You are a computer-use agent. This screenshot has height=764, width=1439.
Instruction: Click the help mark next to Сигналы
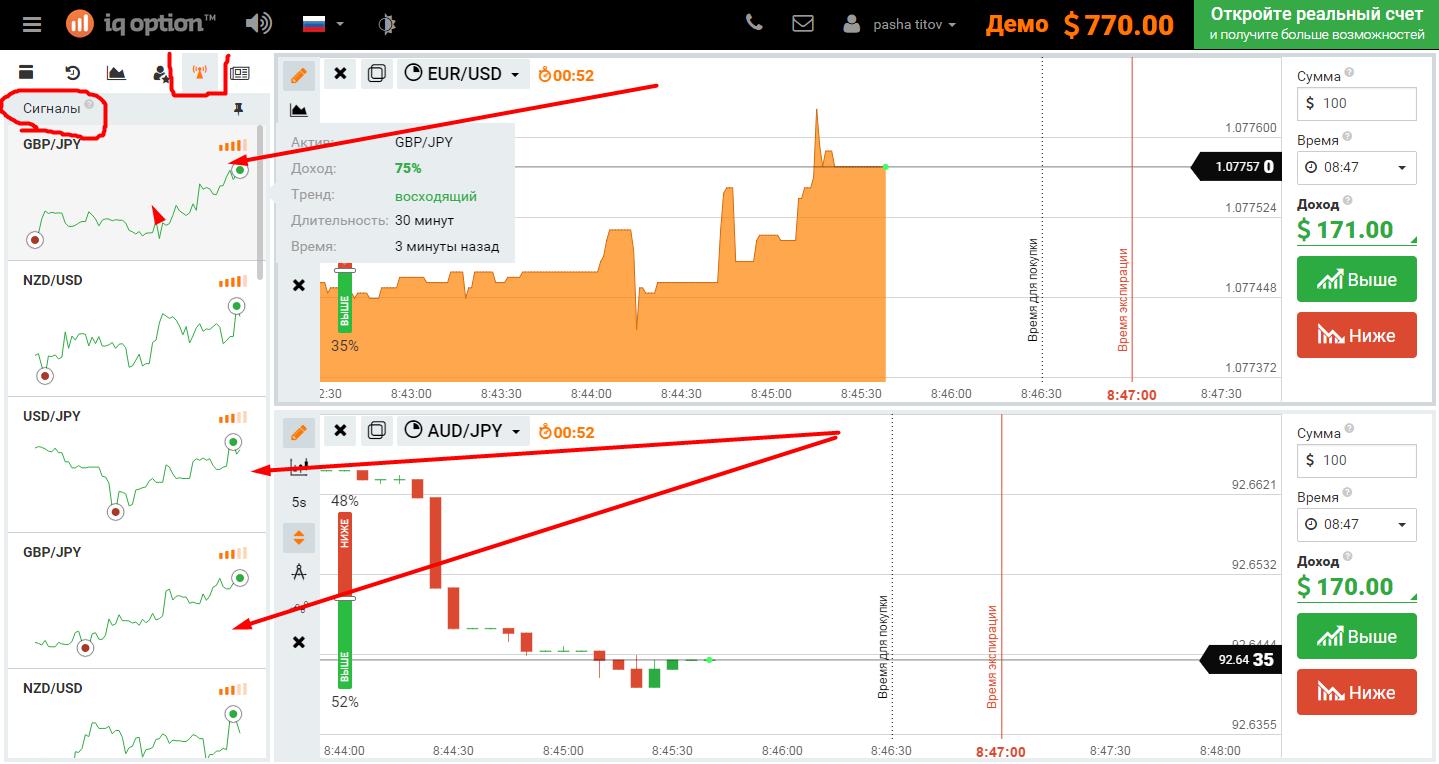[89, 104]
